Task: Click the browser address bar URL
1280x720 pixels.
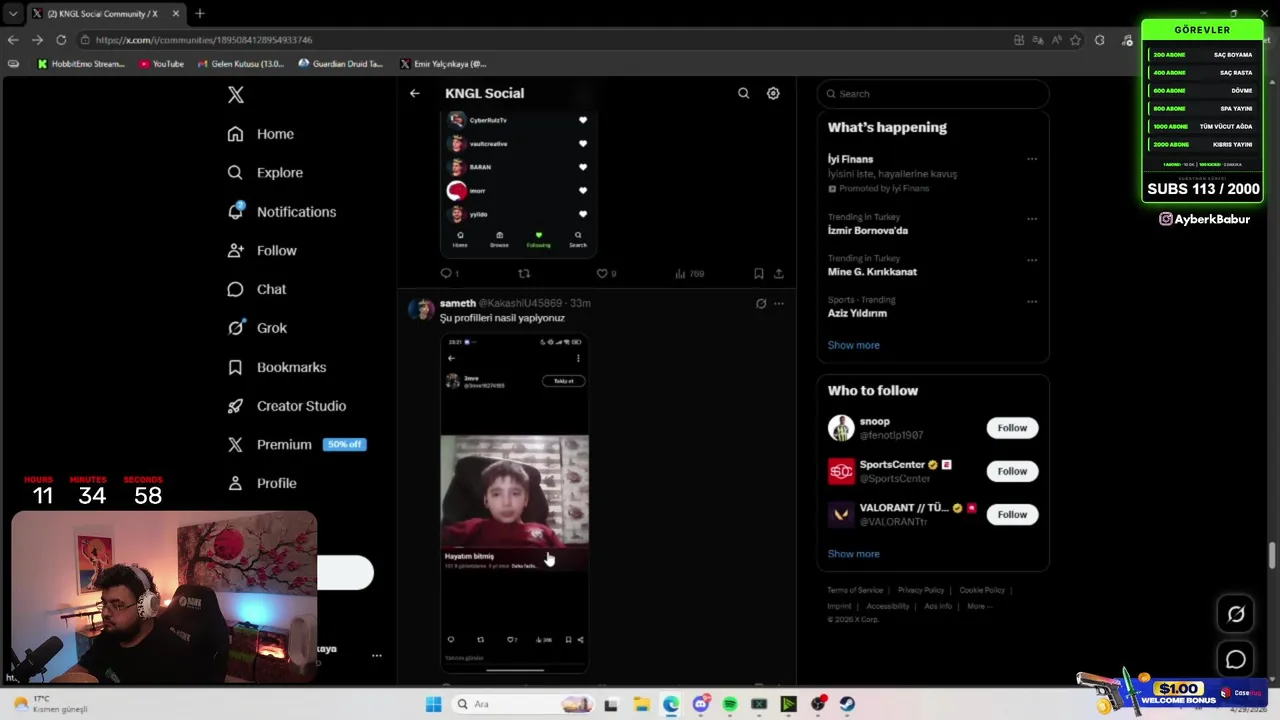Action: click(x=204, y=40)
